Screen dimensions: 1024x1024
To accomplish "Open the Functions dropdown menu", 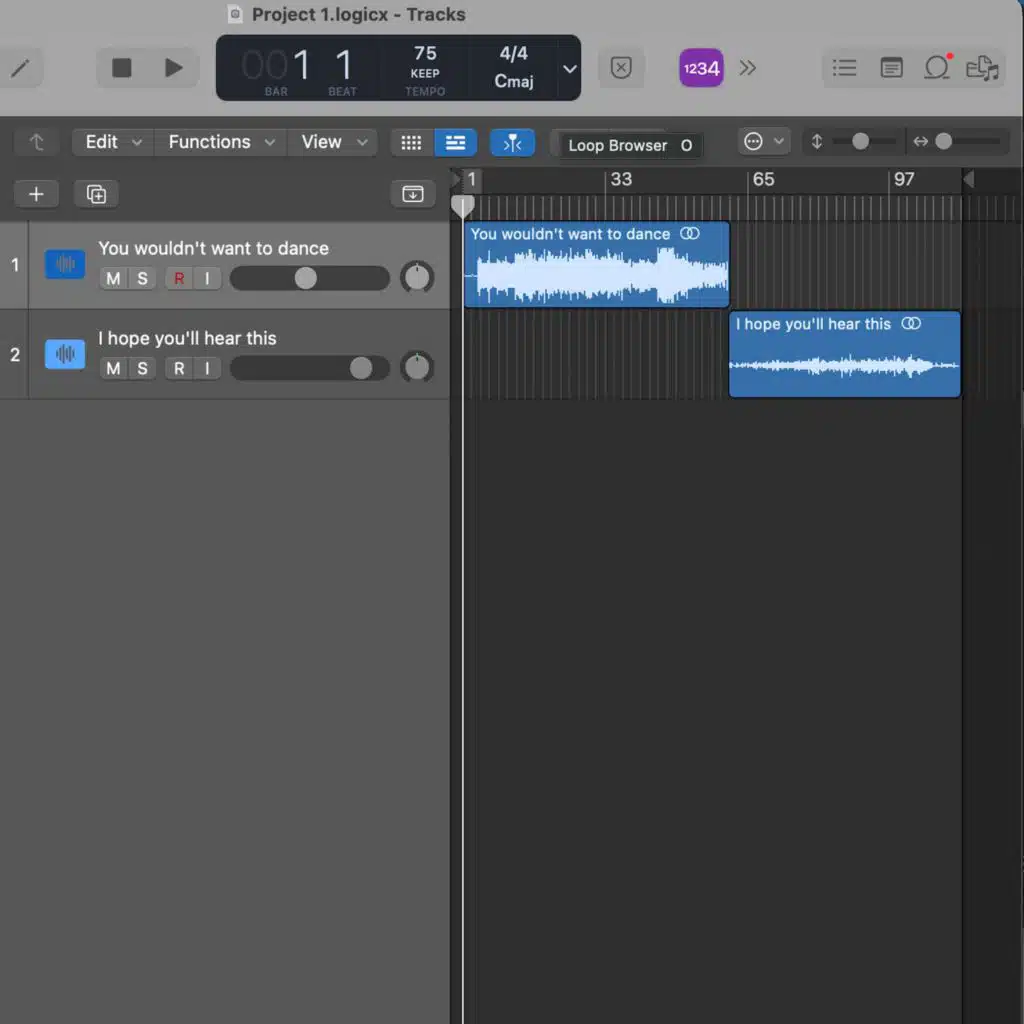I will pos(220,142).
